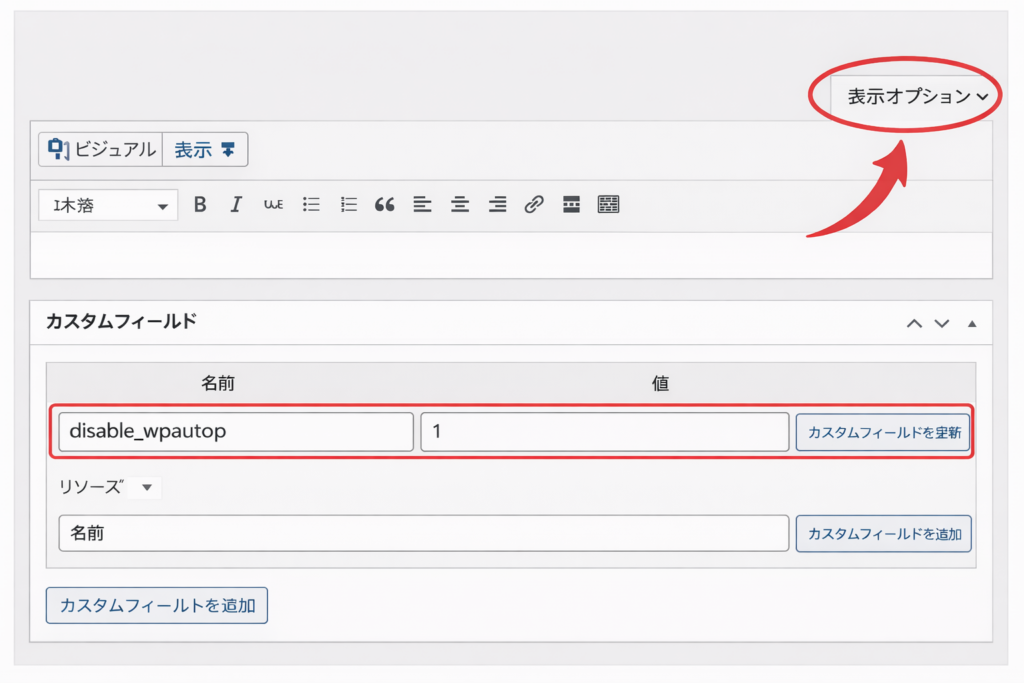The width and height of the screenshot is (1024, 683).
Task: Click the disable_wpautop name input field
Action: click(x=235, y=432)
